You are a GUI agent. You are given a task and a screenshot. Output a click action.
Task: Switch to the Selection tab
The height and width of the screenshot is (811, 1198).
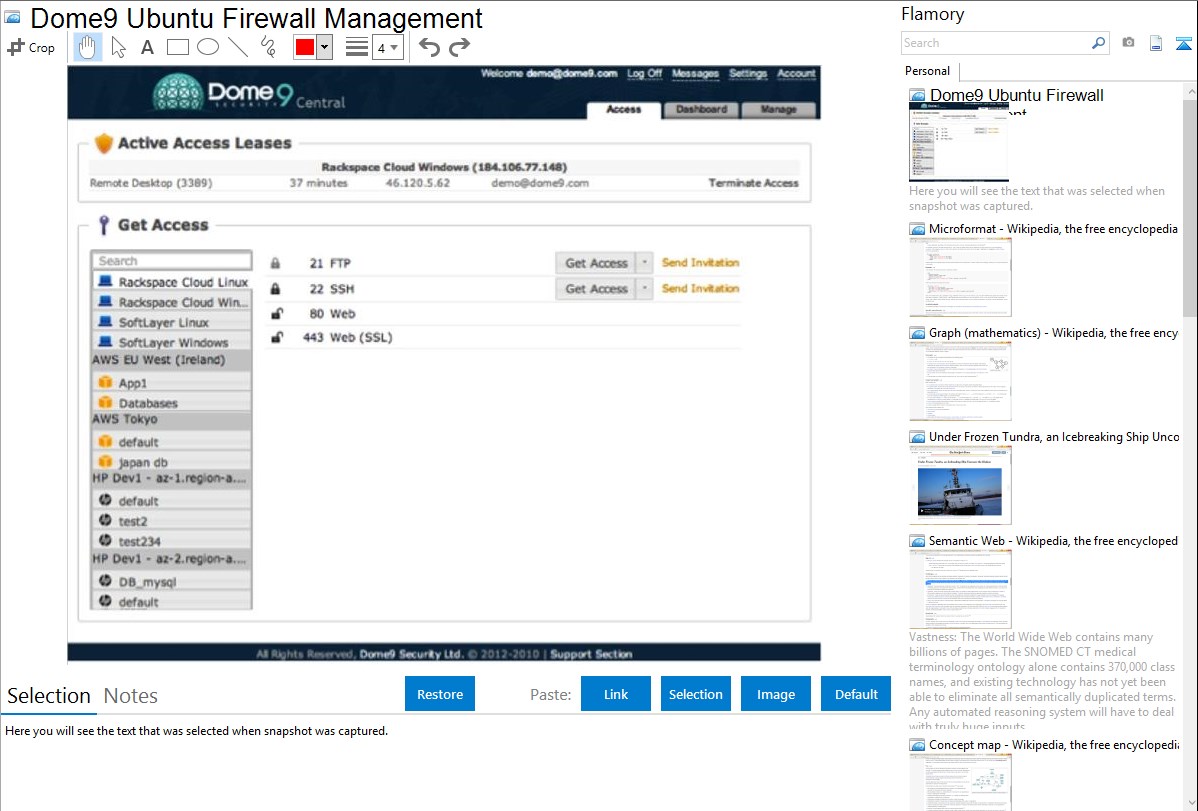(49, 696)
